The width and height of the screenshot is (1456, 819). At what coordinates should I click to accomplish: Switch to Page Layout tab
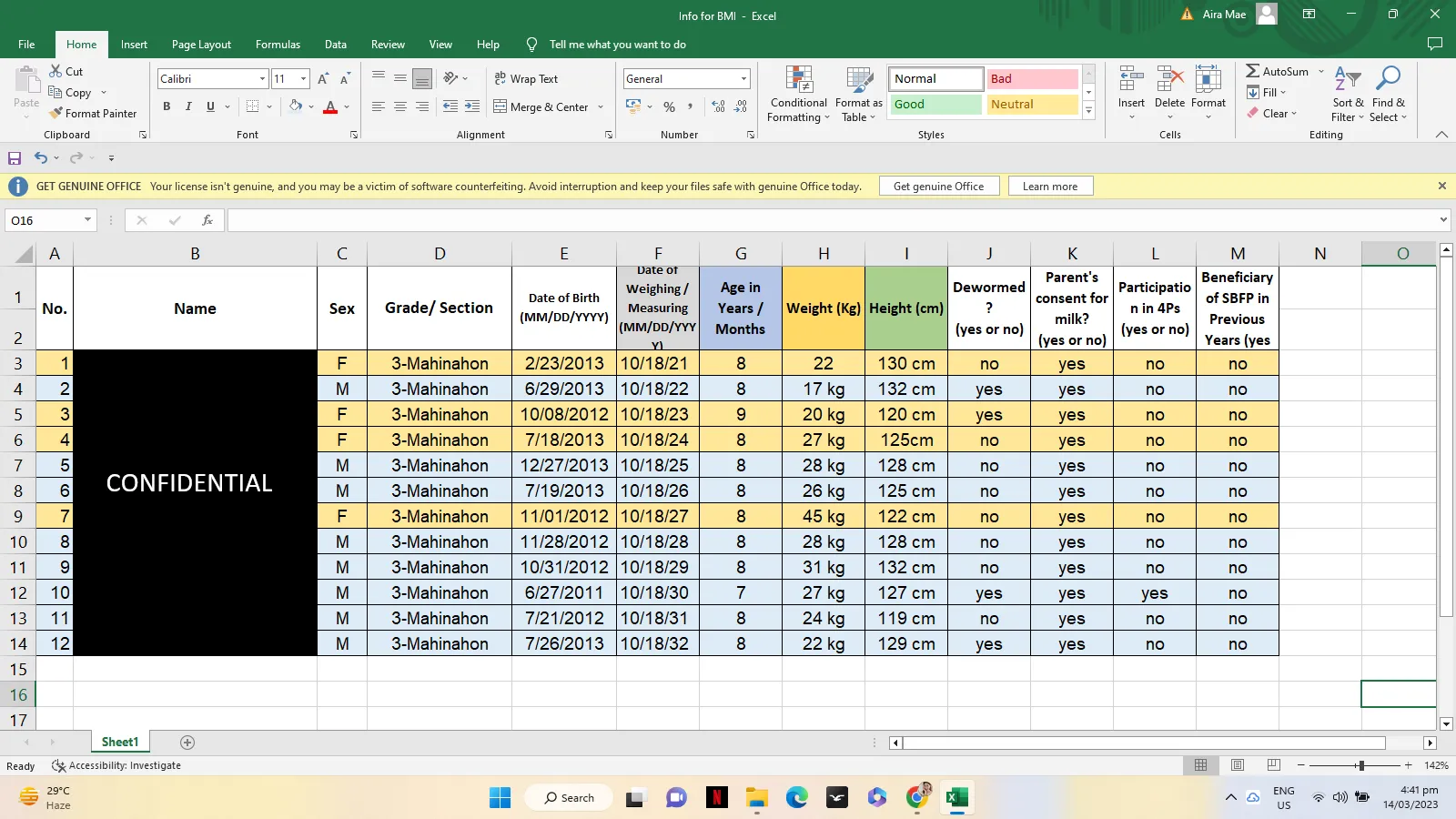(201, 45)
